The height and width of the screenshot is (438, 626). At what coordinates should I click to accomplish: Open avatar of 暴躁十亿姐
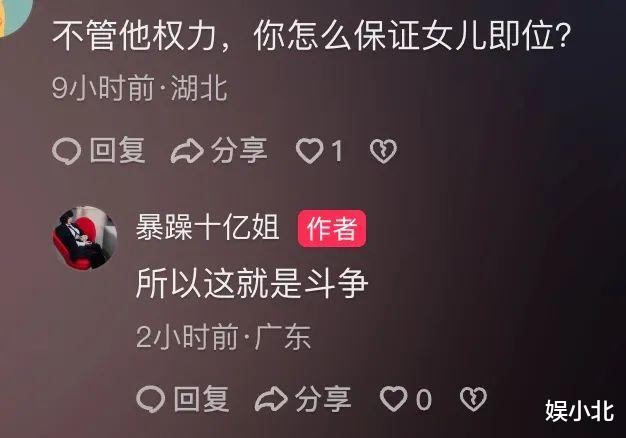pos(85,238)
